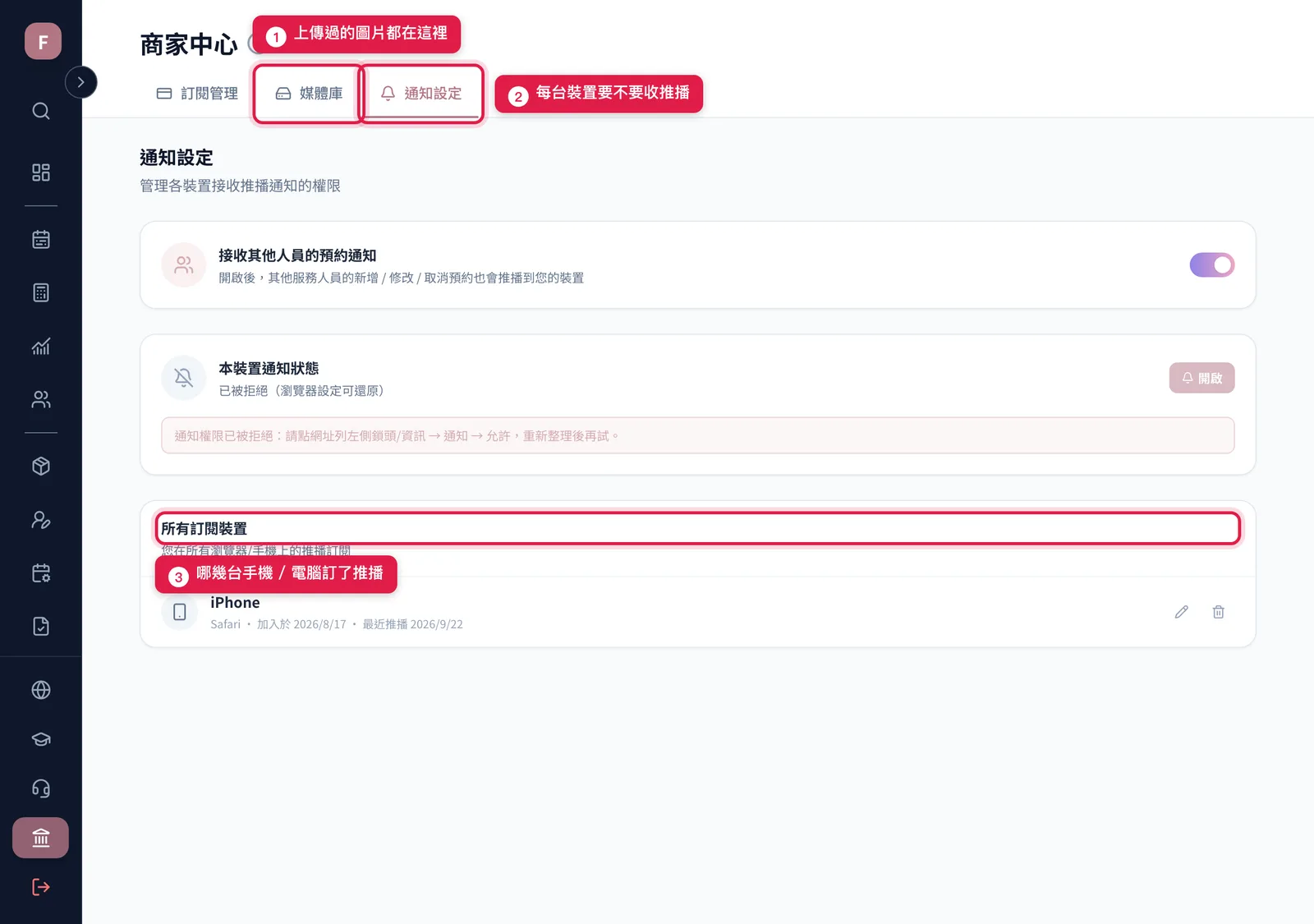Click the 所有訂閱裝置 heading
Image resolution: width=1314 pixels, height=924 pixels.
[204, 528]
